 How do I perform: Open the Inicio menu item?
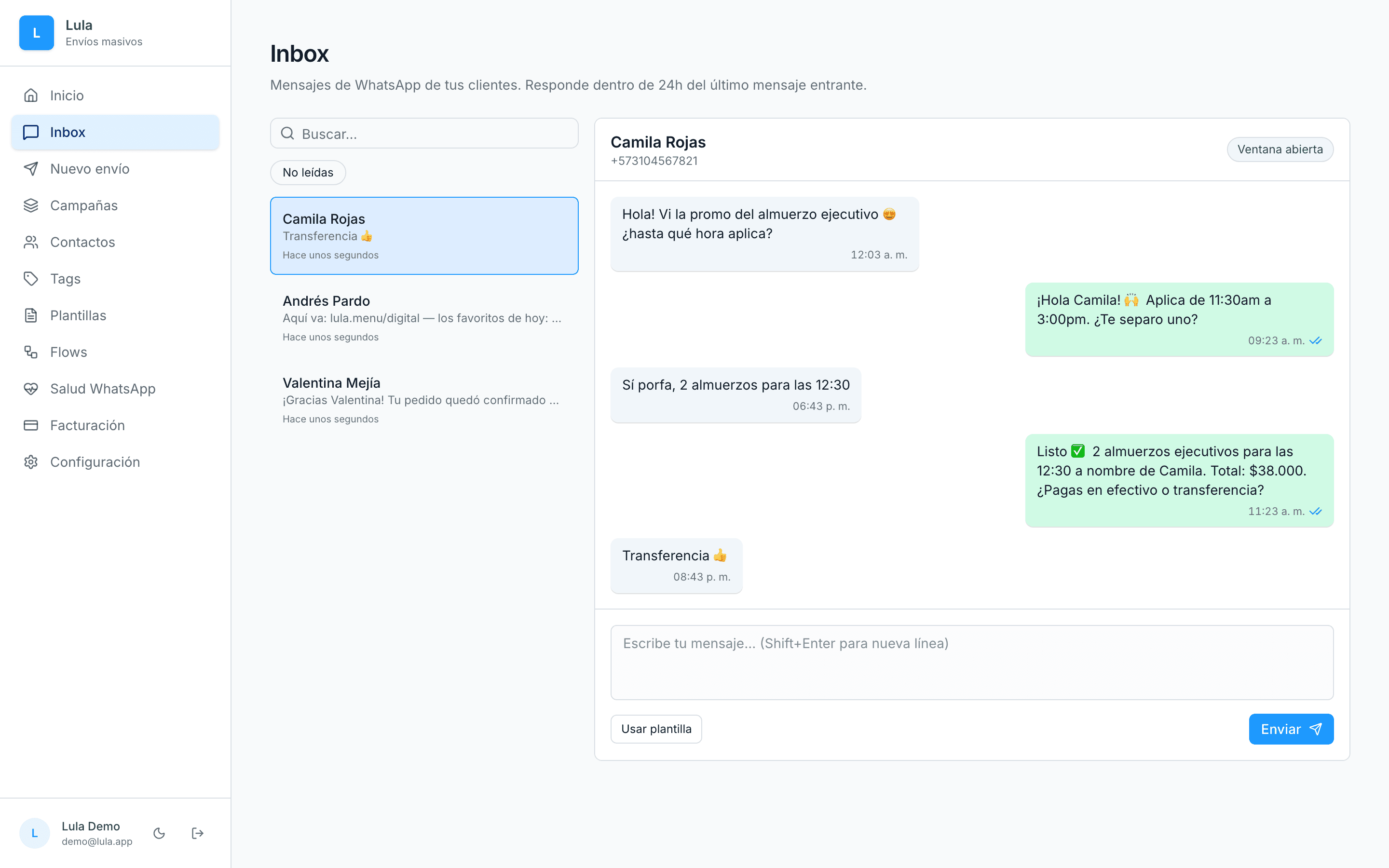click(x=115, y=95)
